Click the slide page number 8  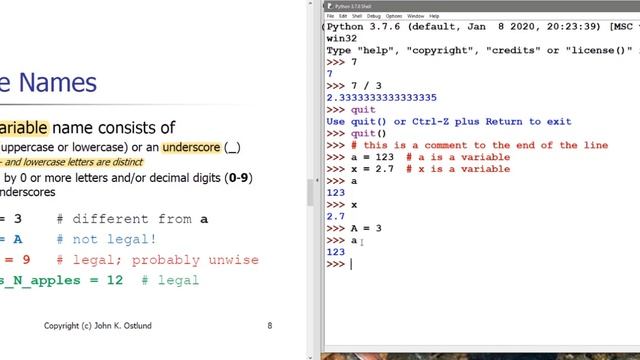[270, 326]
